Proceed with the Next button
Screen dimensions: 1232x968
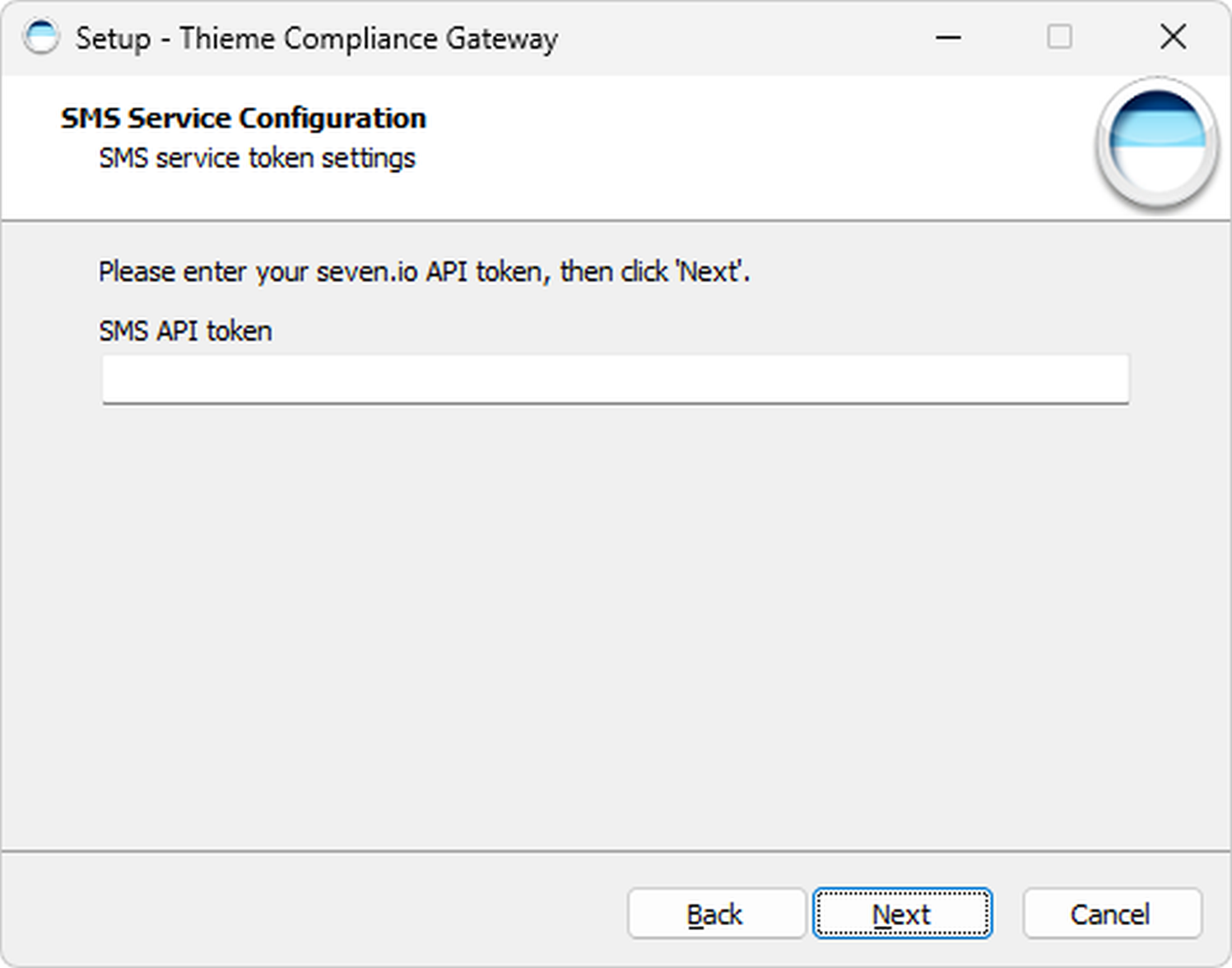coord(902,914)
